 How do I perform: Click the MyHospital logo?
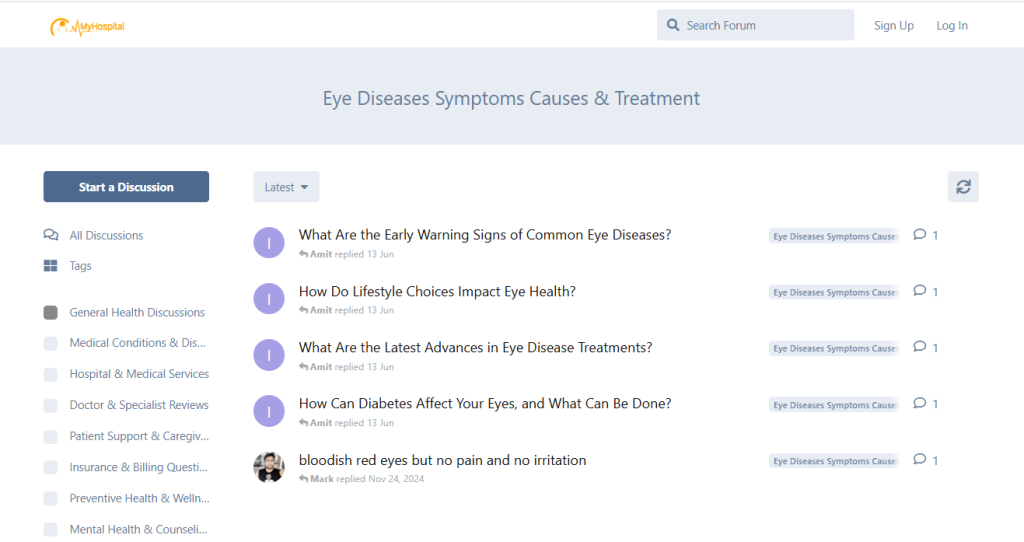87,26
